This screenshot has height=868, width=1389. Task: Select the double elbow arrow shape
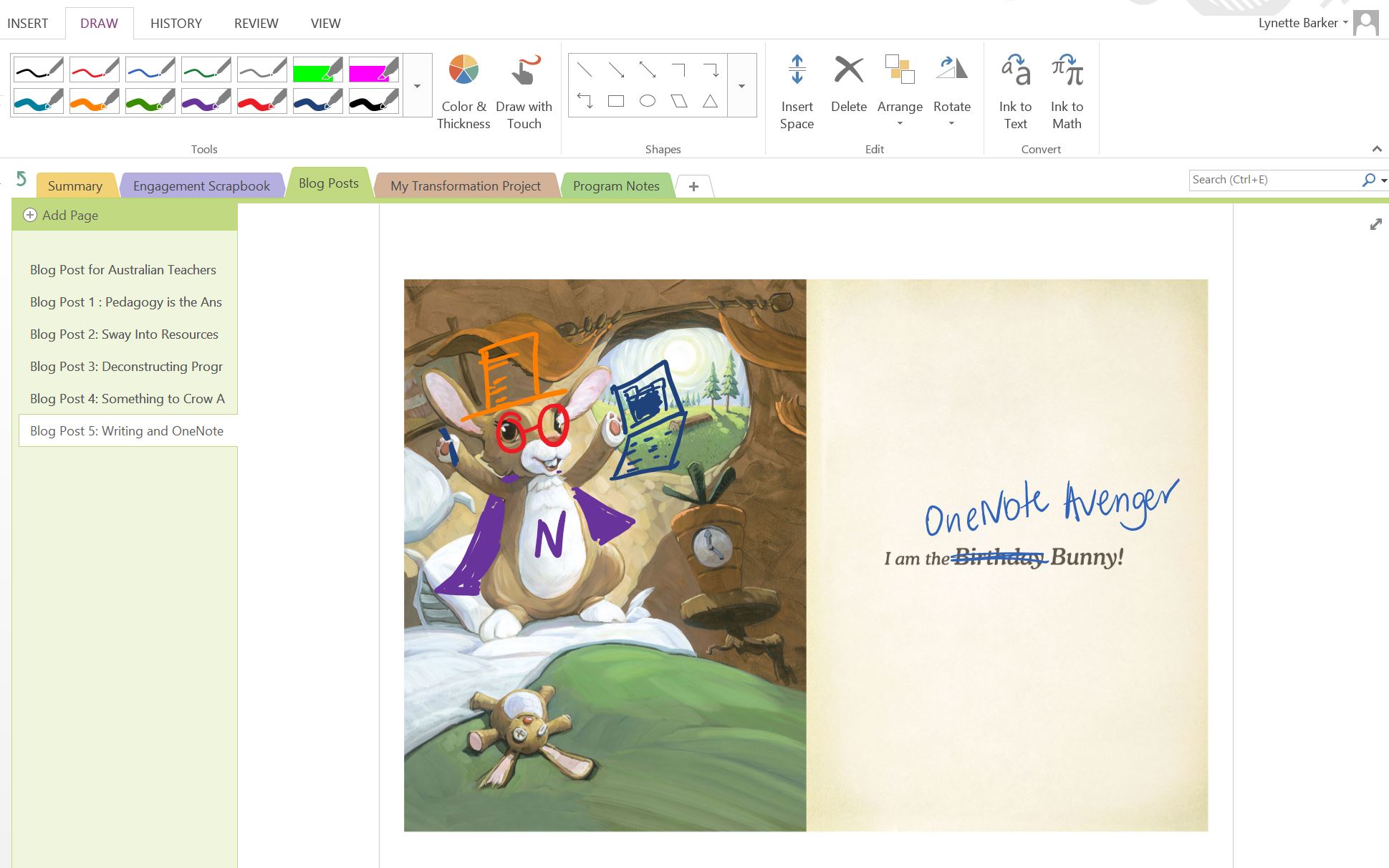[x=585, y=101]
